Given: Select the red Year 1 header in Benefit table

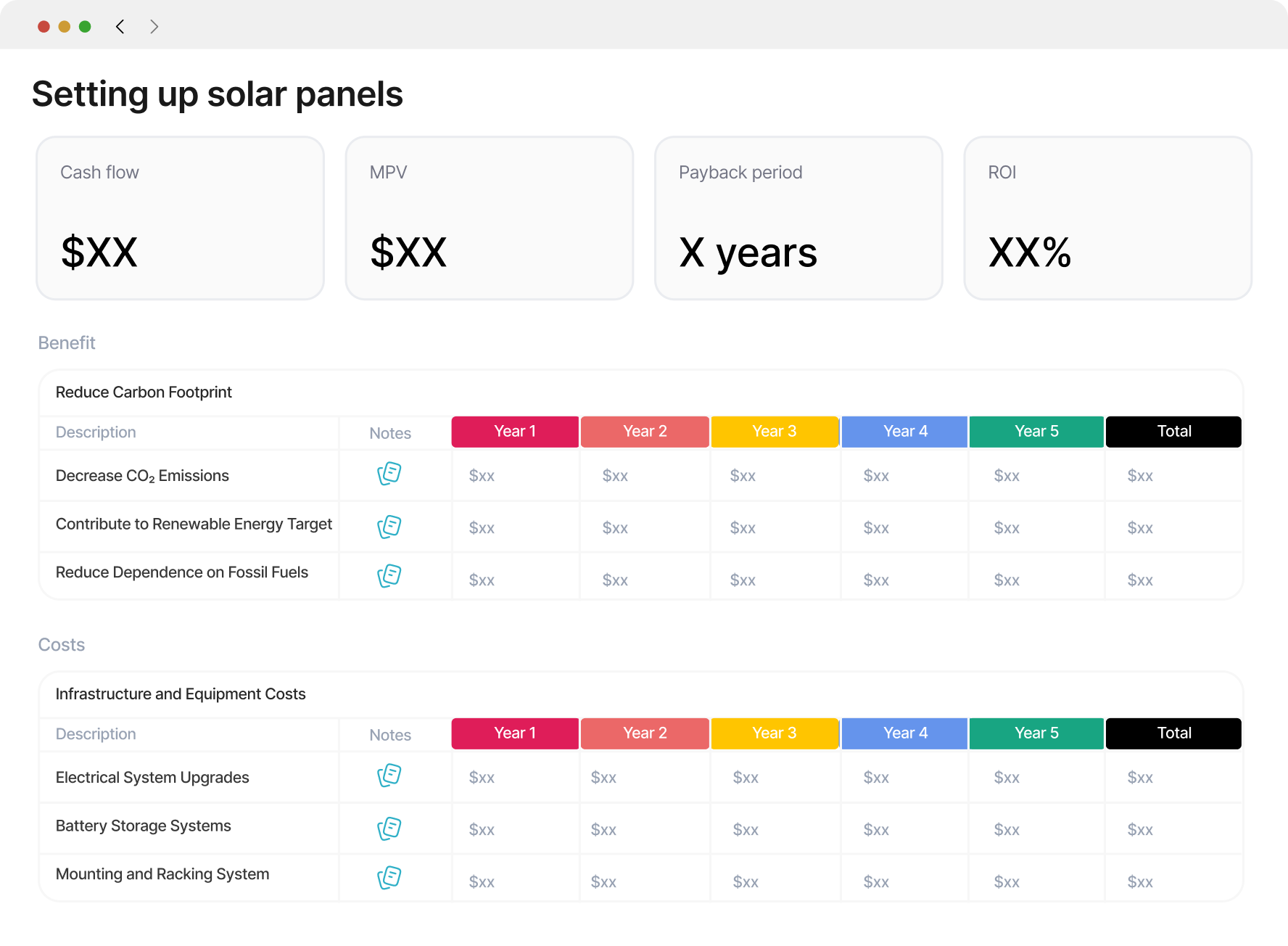Looking at the screenshot, I should (x=515, y=432).
